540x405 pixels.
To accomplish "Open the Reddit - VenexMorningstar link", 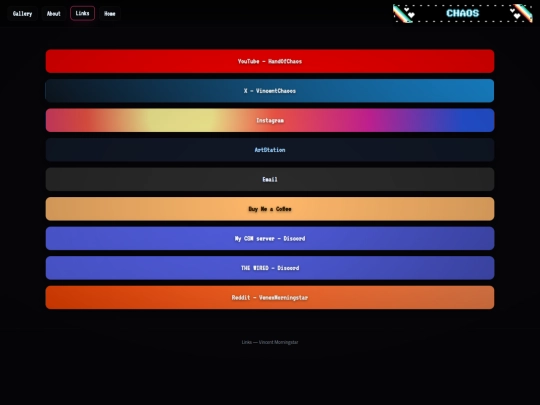I will [x=270, y=298].
